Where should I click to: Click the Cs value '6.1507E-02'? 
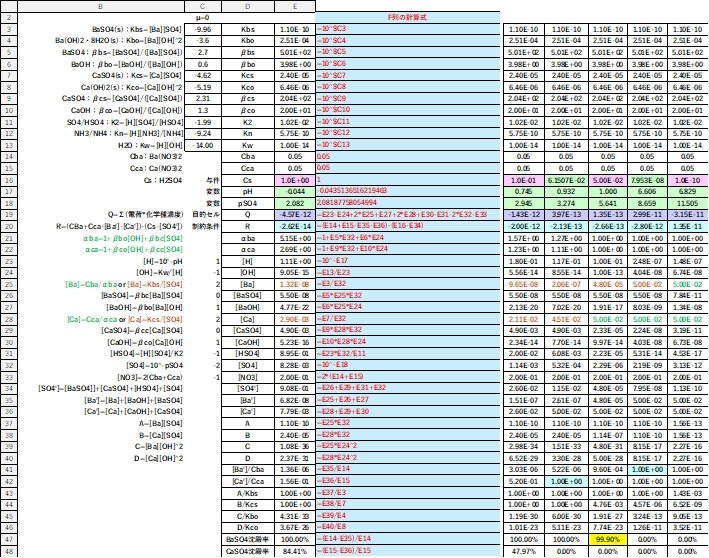point(566,180)
